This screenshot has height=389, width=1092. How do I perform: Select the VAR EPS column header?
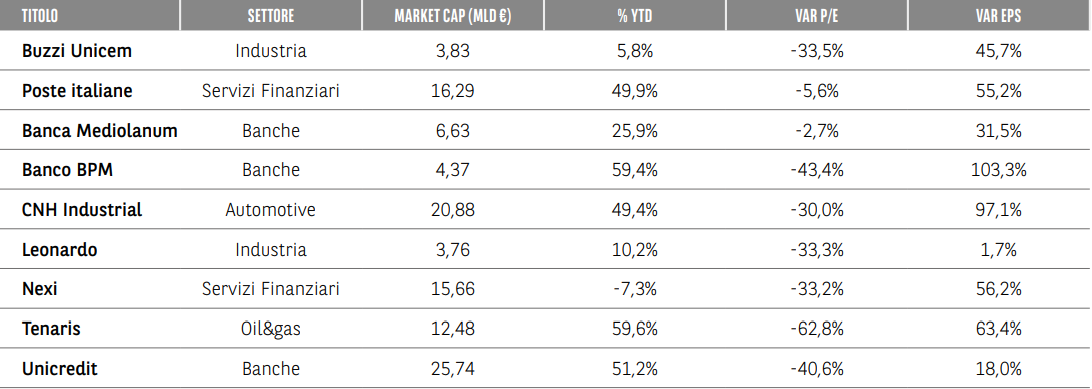click(999, 15)
